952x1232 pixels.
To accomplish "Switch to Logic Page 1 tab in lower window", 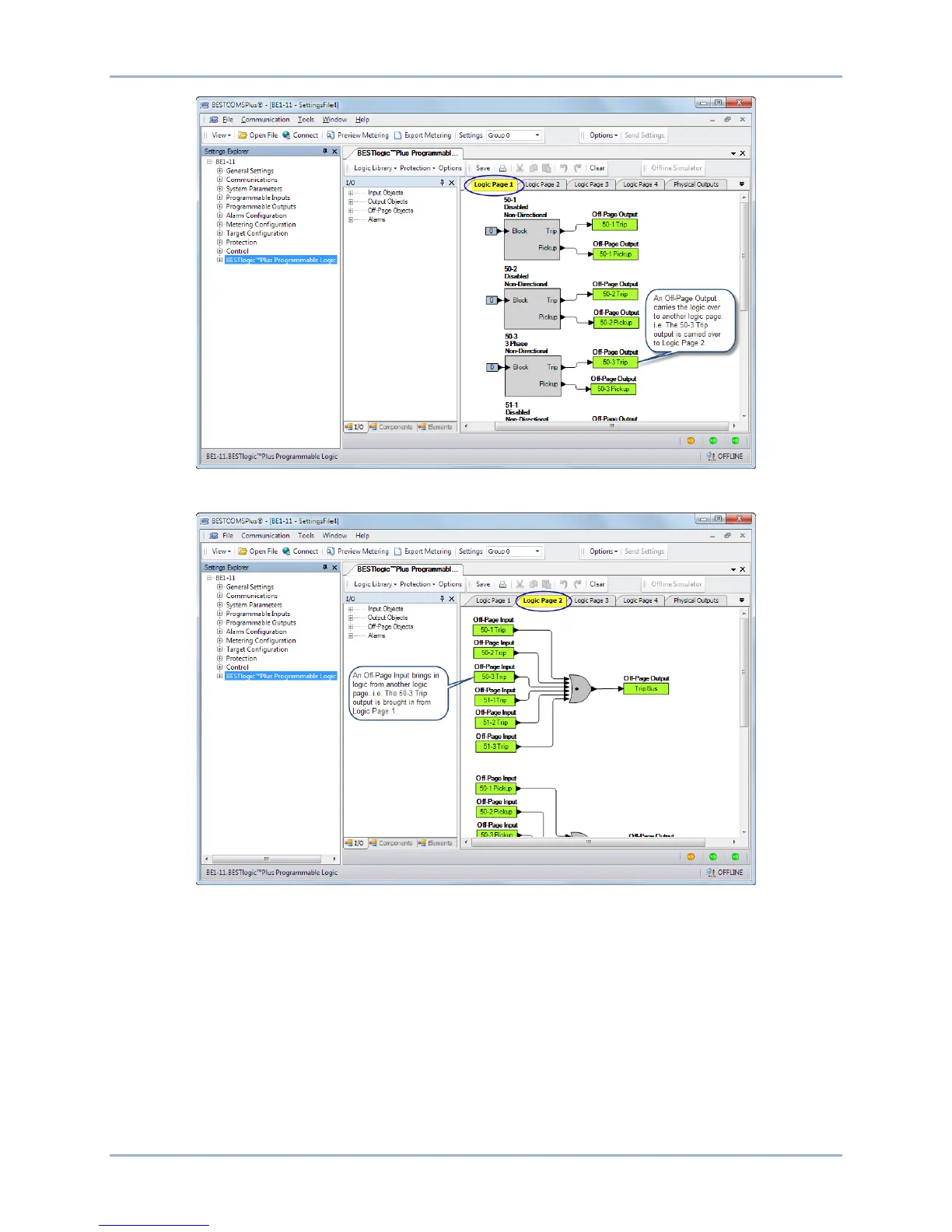I will pyautogui.click(x=493, y=600).
